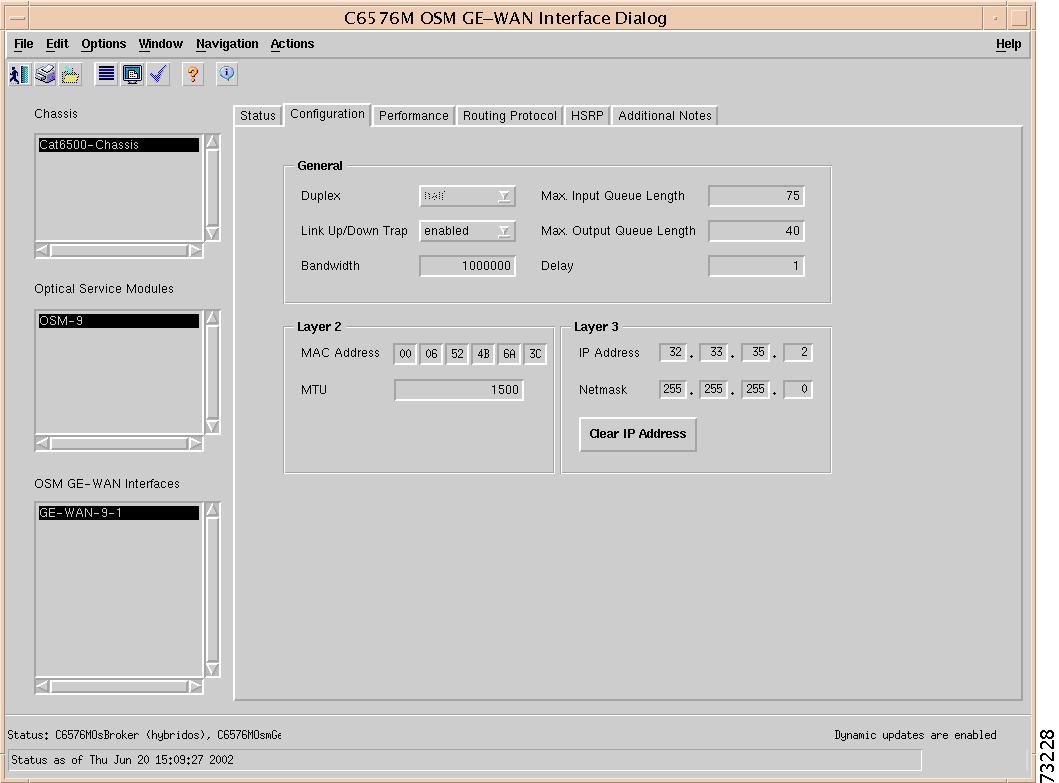Click the last MAC Address octet 3C
Viewport: 1059px width, 783px height.
tap(535, 353)
